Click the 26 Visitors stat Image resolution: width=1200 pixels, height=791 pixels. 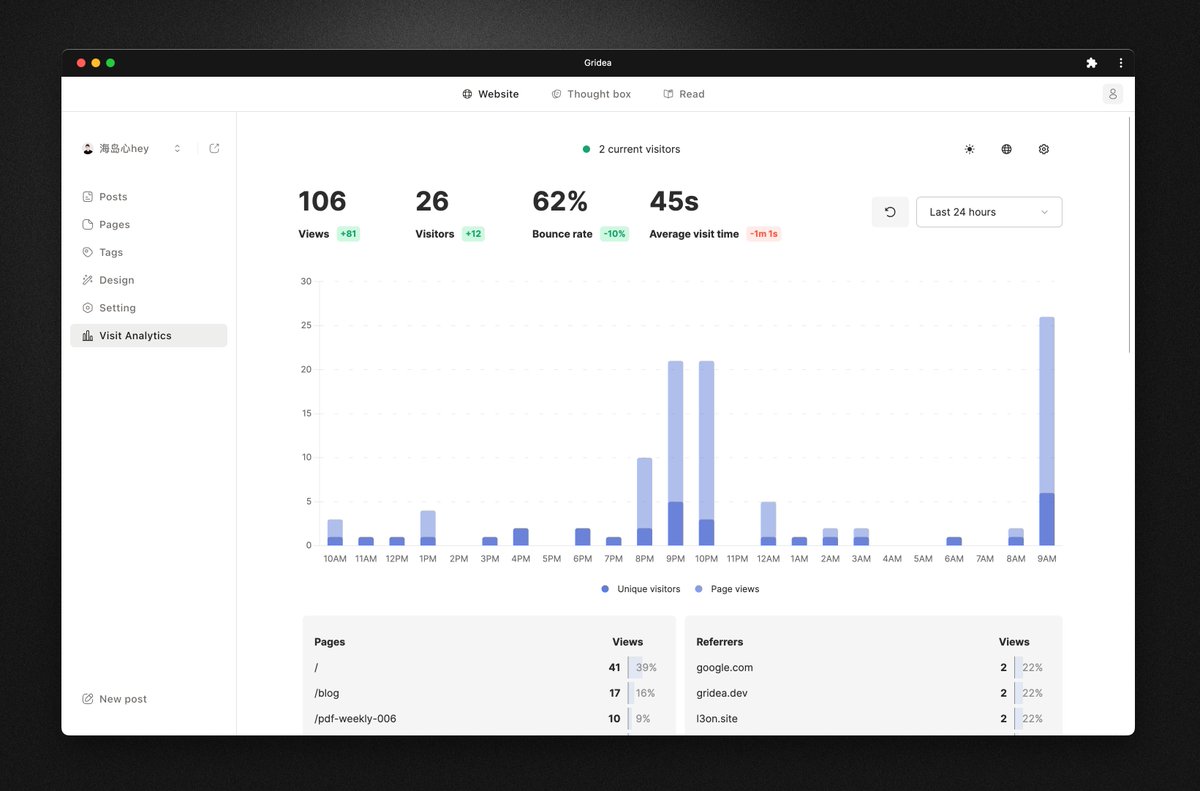point(449,214)
